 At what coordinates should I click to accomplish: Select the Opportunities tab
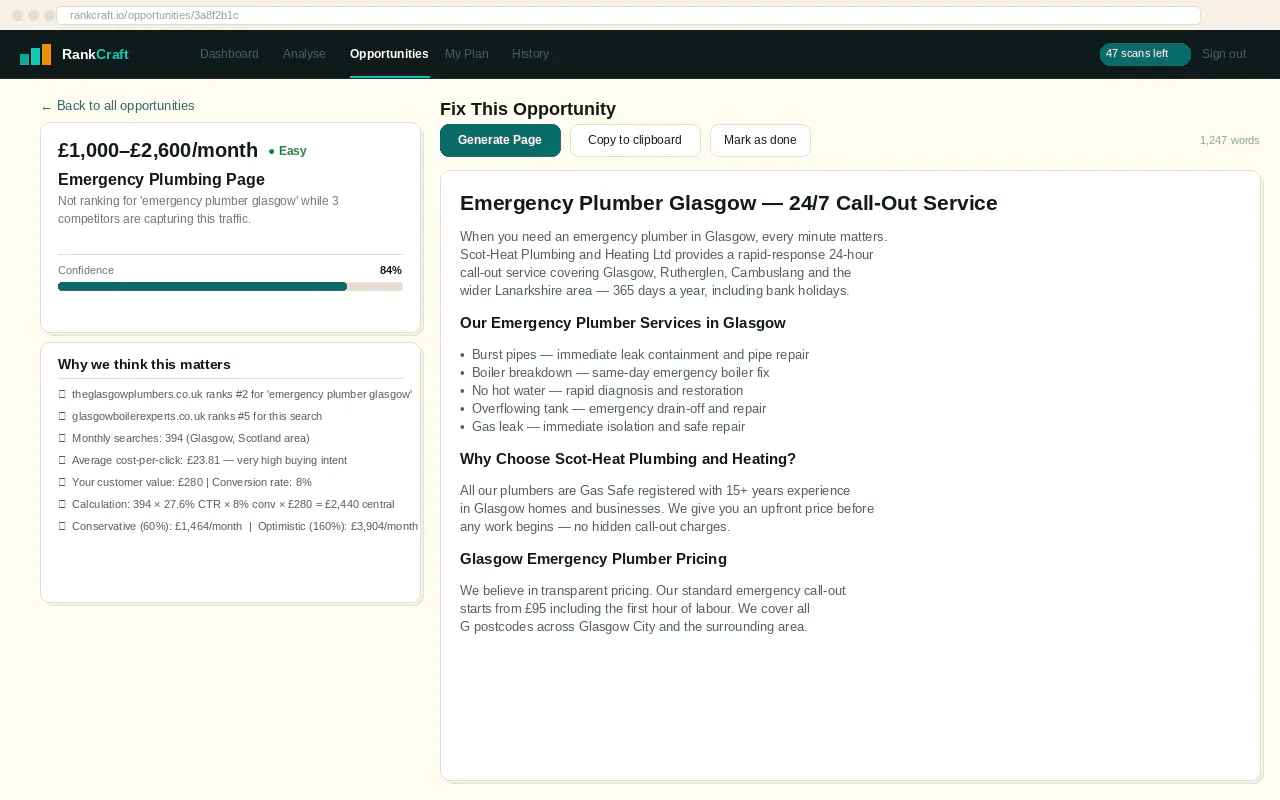click(389, 54)
